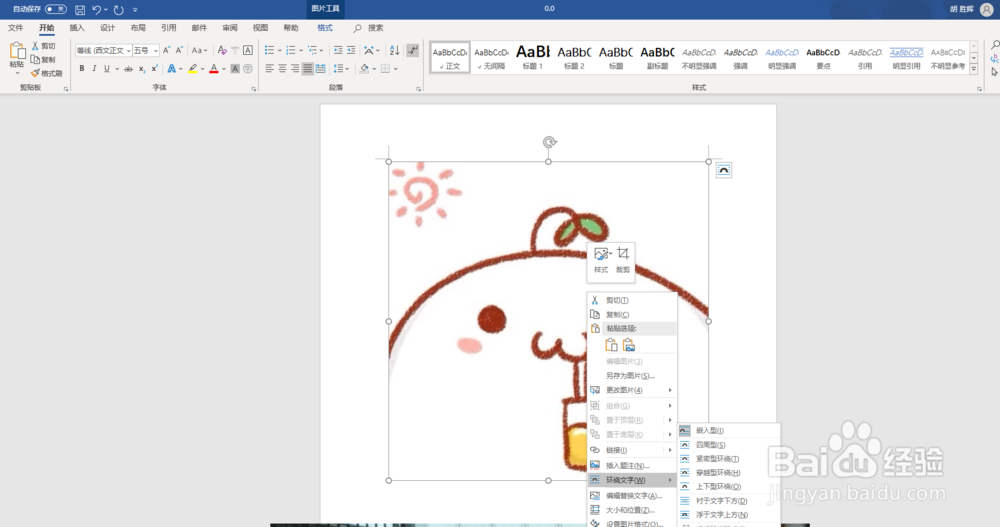Click the text effects A icon

171,68
